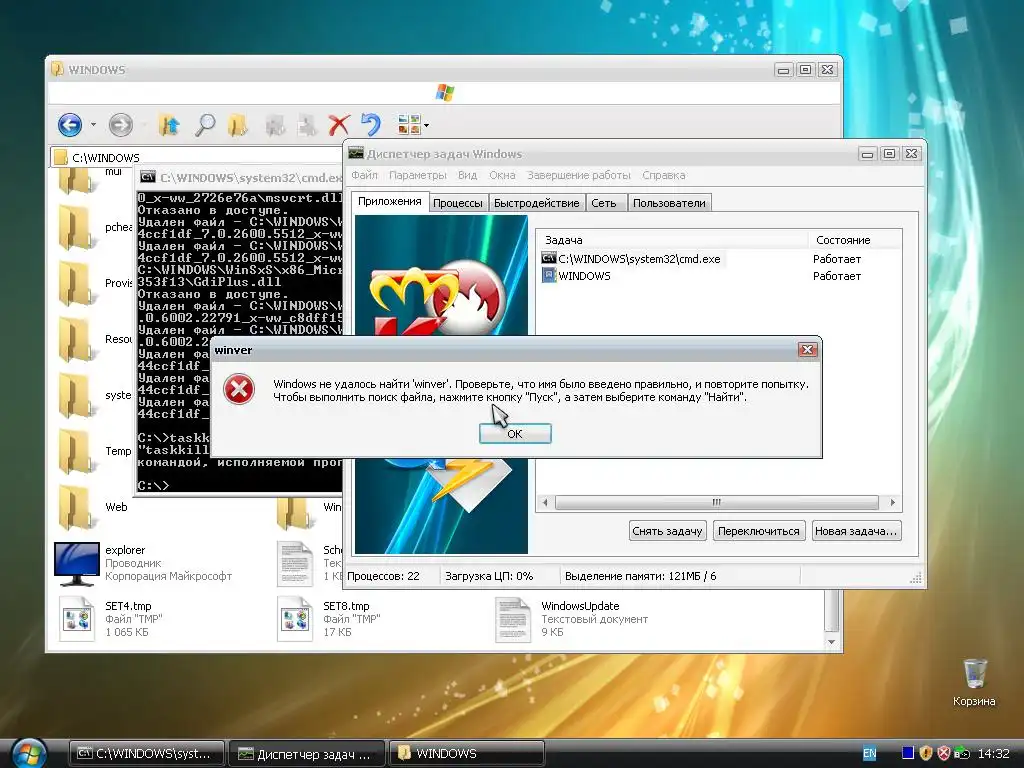This screenshot has width=1024, height=768.
Task: Dismiss the winver error with OK
Action: (515, 434)
